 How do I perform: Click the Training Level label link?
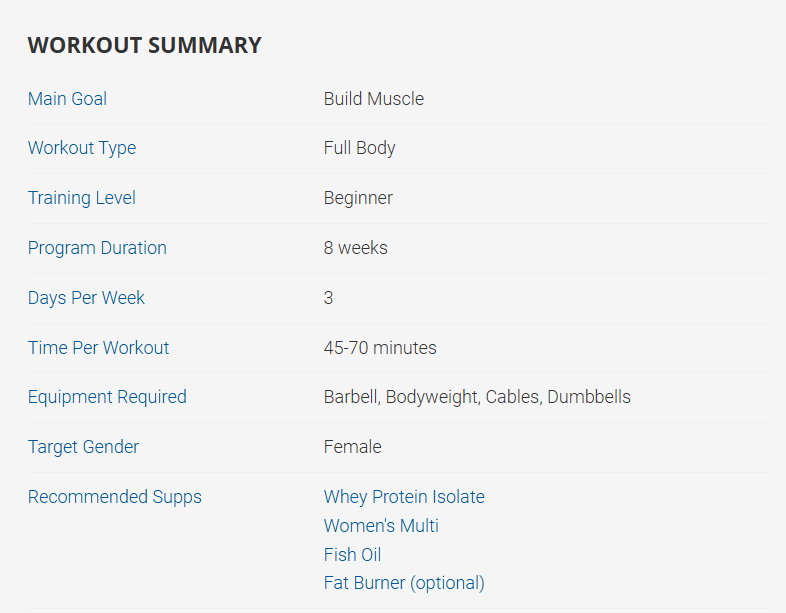82,198
